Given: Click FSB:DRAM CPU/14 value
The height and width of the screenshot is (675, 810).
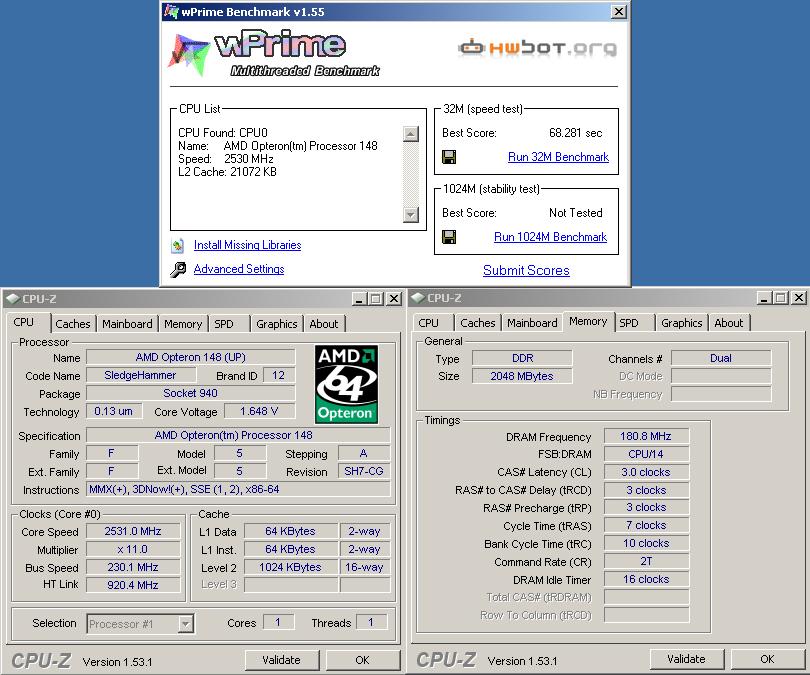Looking at the screenshot, I should [646, 454].
